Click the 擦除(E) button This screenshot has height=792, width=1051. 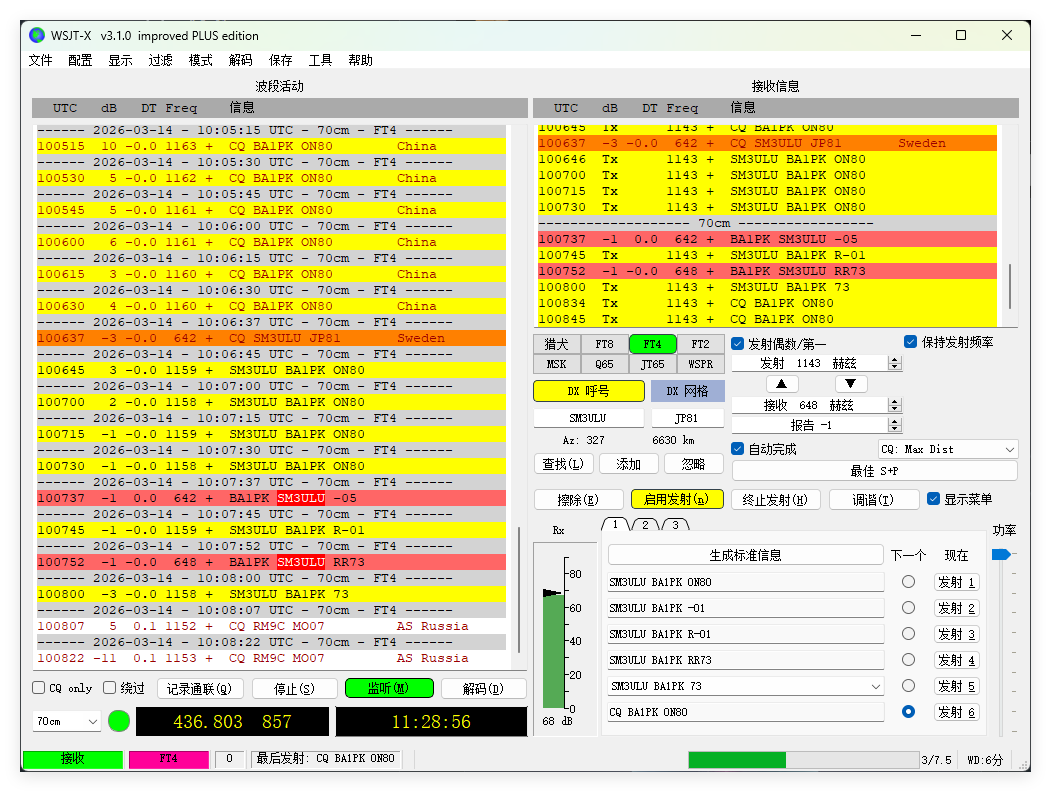click(578, 499)
